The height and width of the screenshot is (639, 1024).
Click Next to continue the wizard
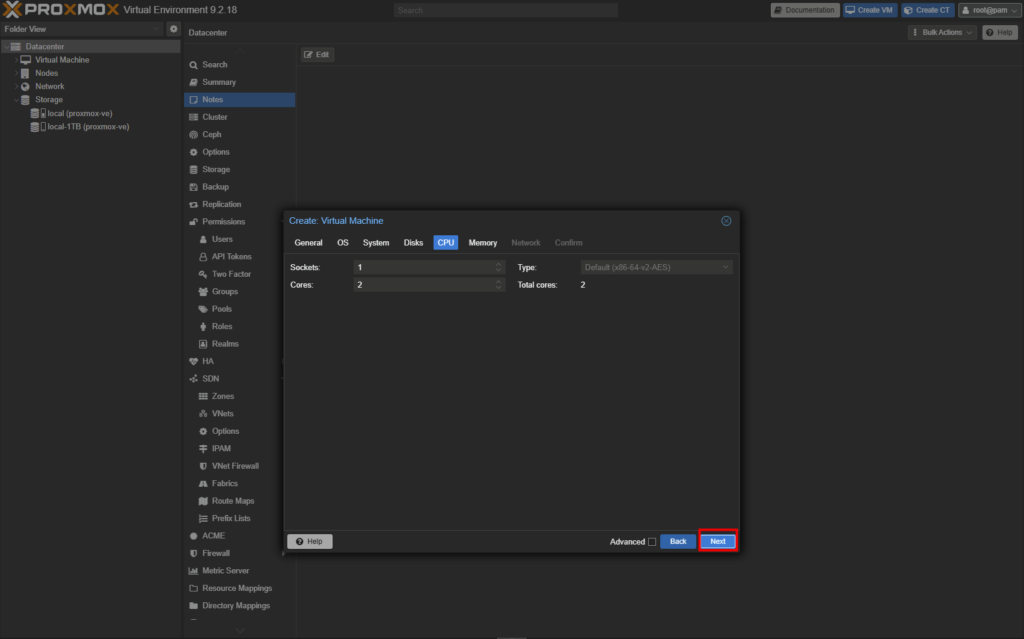[717, 541]
